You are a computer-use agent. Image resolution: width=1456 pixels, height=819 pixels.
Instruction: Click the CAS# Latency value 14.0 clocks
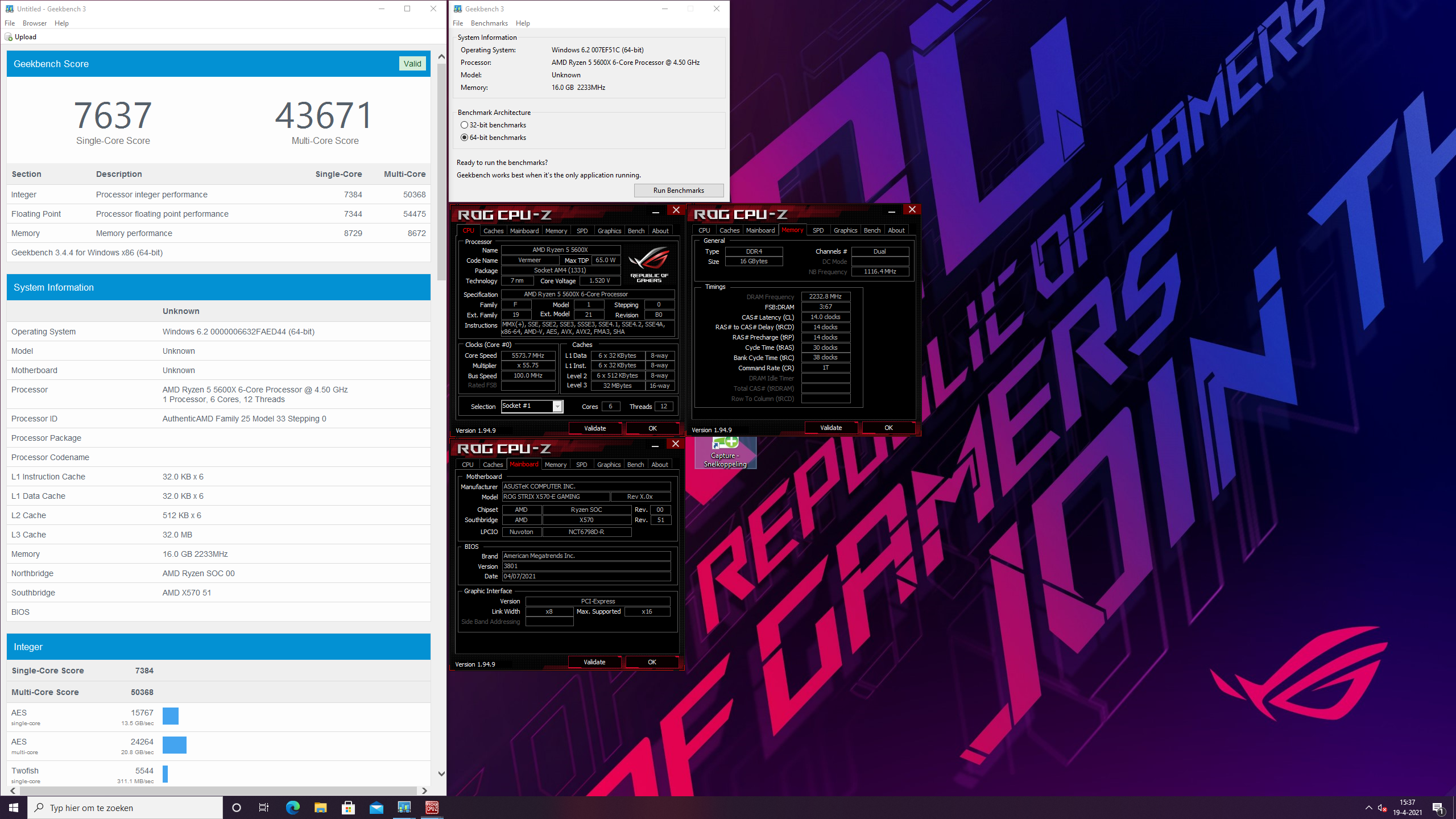click(x=826, y=317)
